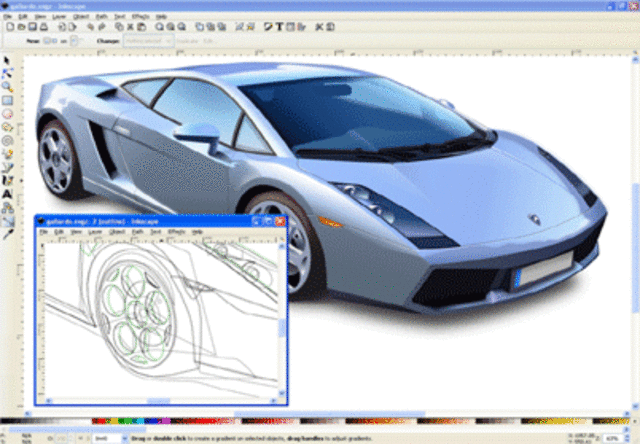
Task: Open the Object menu in main window
Action: coord(81,16)
